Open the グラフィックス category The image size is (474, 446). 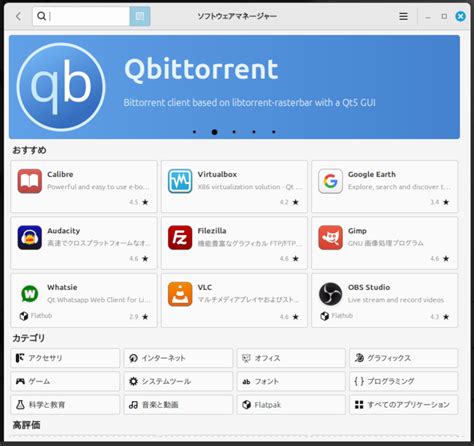(404, 358)
